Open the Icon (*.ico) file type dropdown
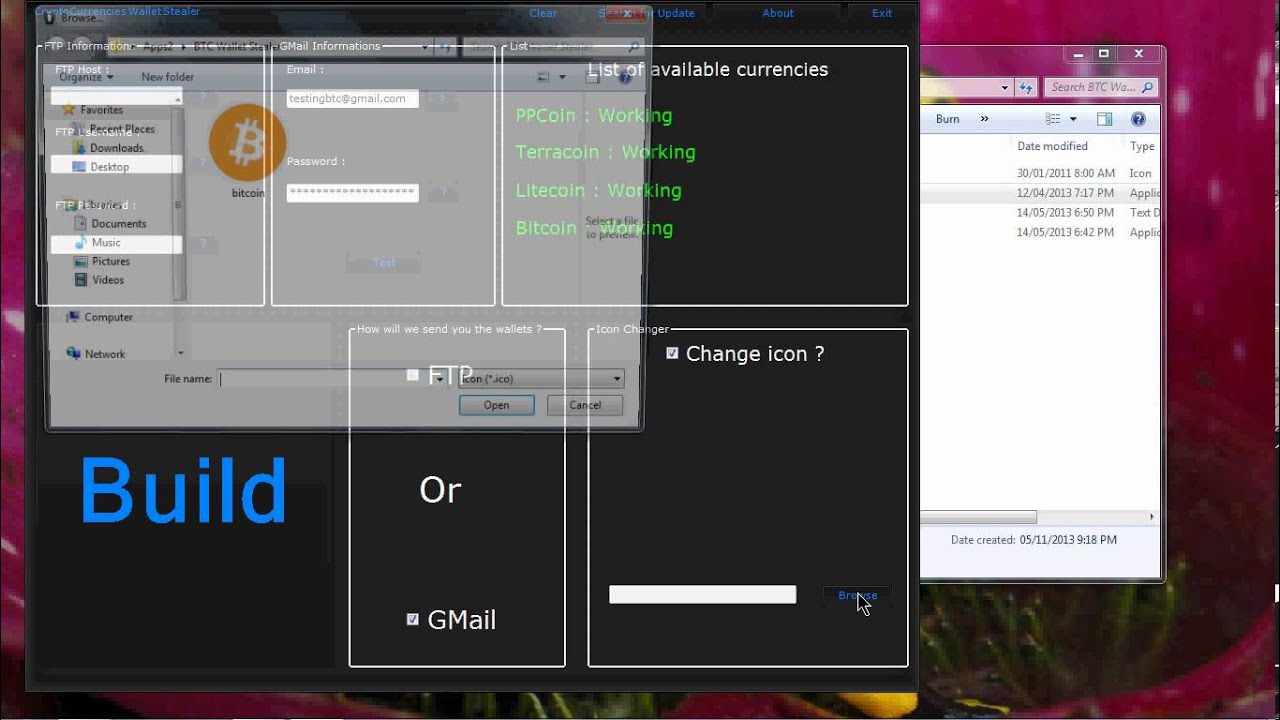This screenshot has height=720, width=1280. pos(541,379)
